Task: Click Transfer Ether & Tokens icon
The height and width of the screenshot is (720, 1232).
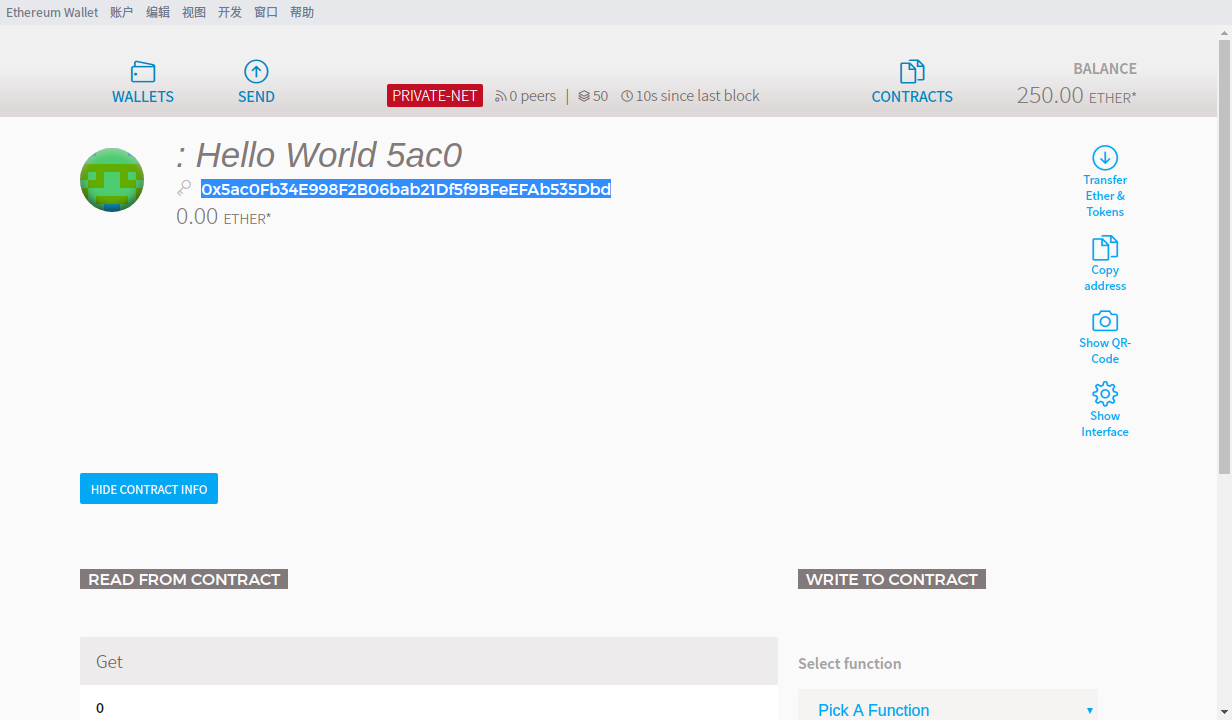Action: [1105, 158]
